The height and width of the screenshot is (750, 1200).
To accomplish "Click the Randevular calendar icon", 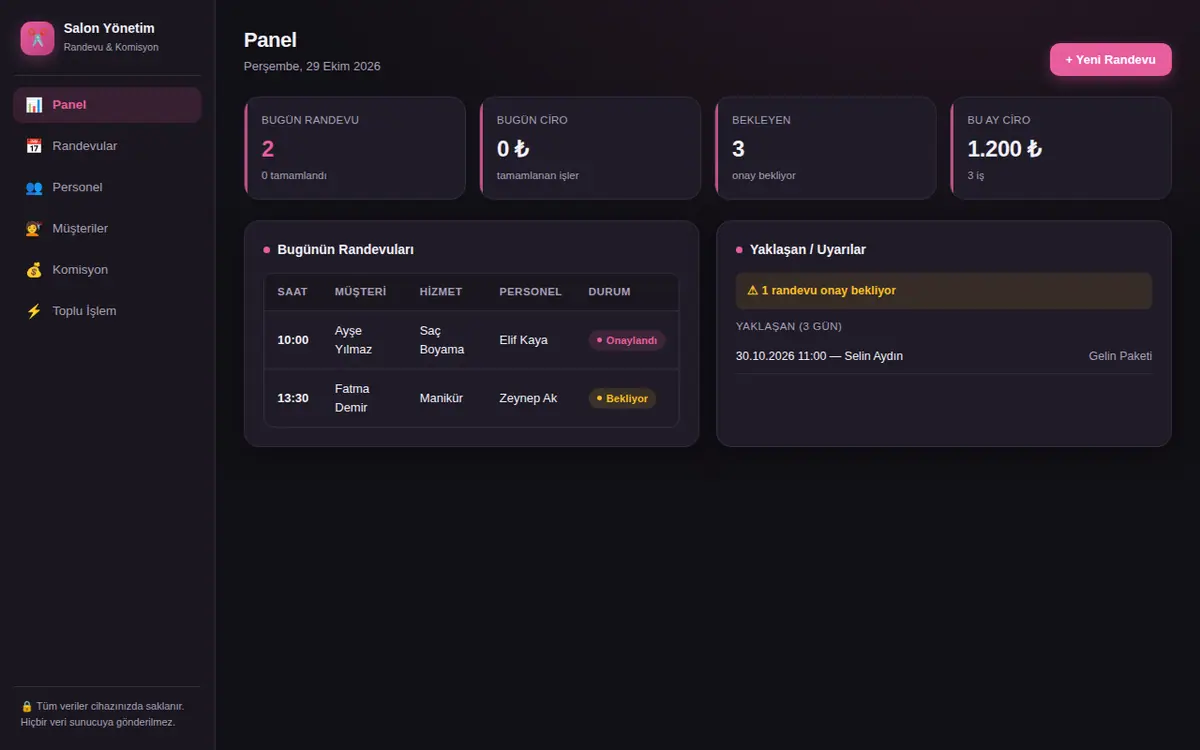I will click(34, 146).
